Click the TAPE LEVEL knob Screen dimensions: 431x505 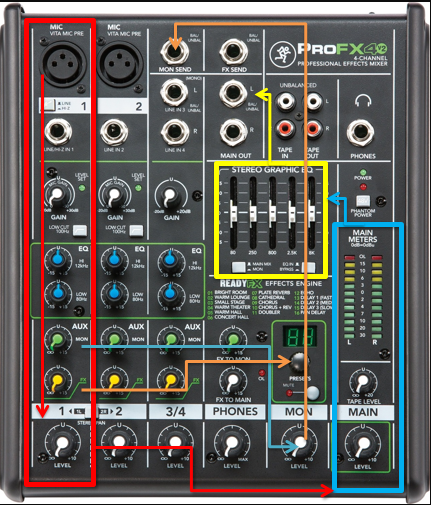click(363, 382)
